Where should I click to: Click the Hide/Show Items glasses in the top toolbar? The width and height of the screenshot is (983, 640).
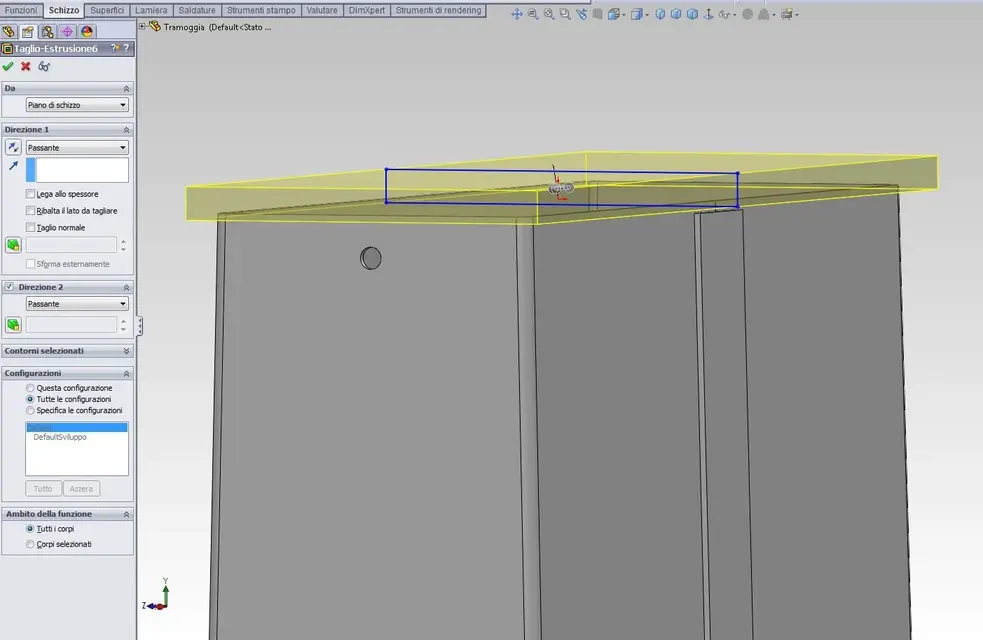(725, 14)
